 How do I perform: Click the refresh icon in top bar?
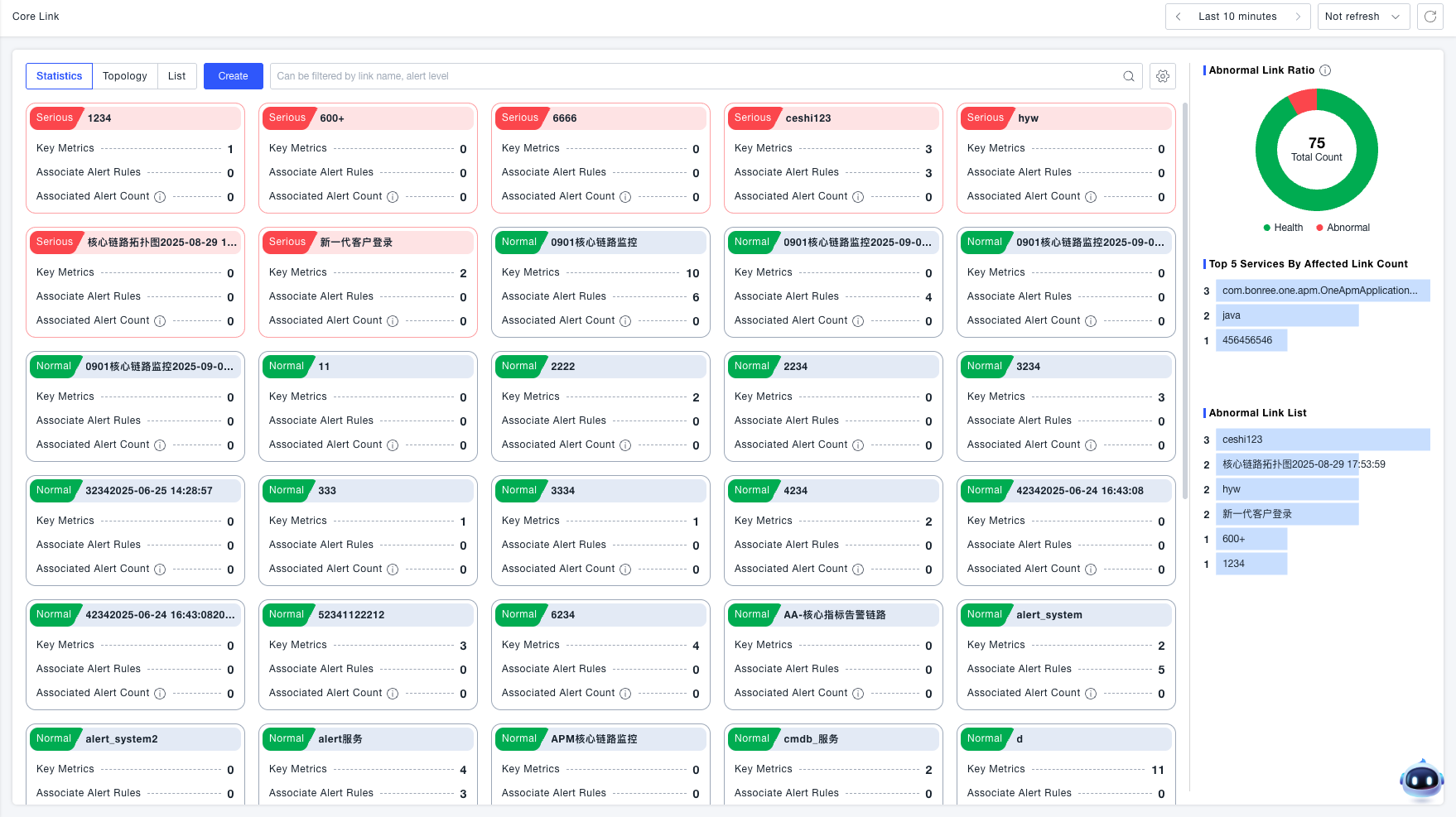click(1430, 17)
